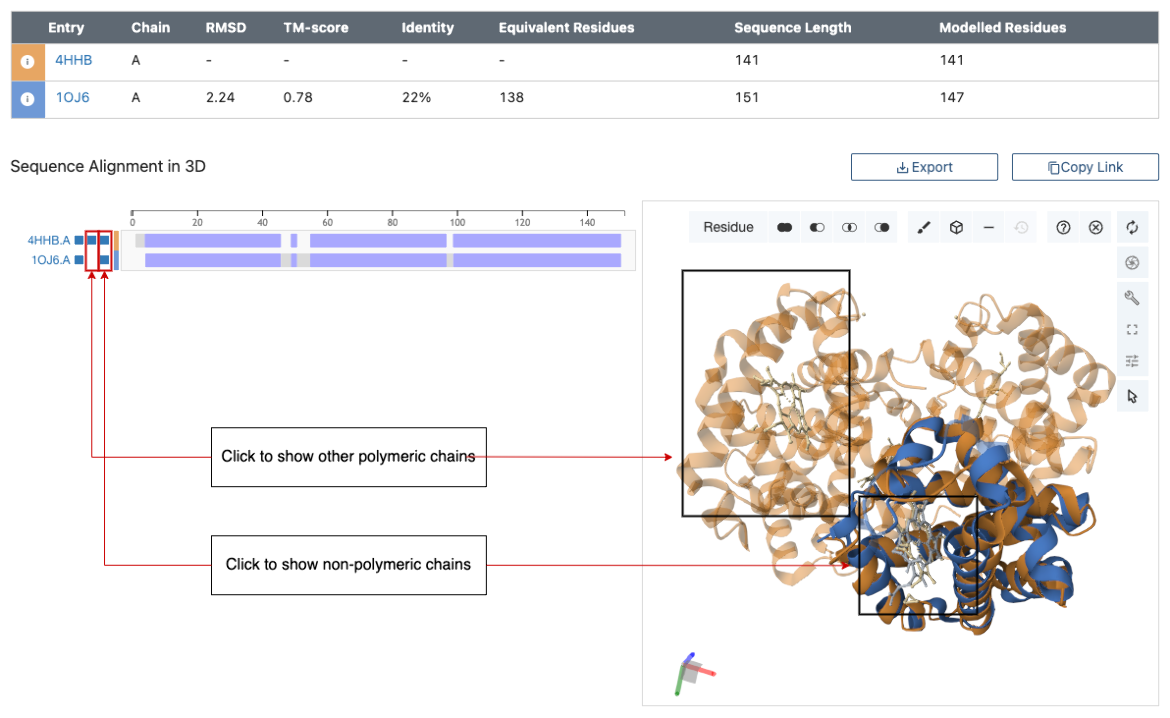Click the Export button
Viewport: 1170px width, 718px height.
924,167
